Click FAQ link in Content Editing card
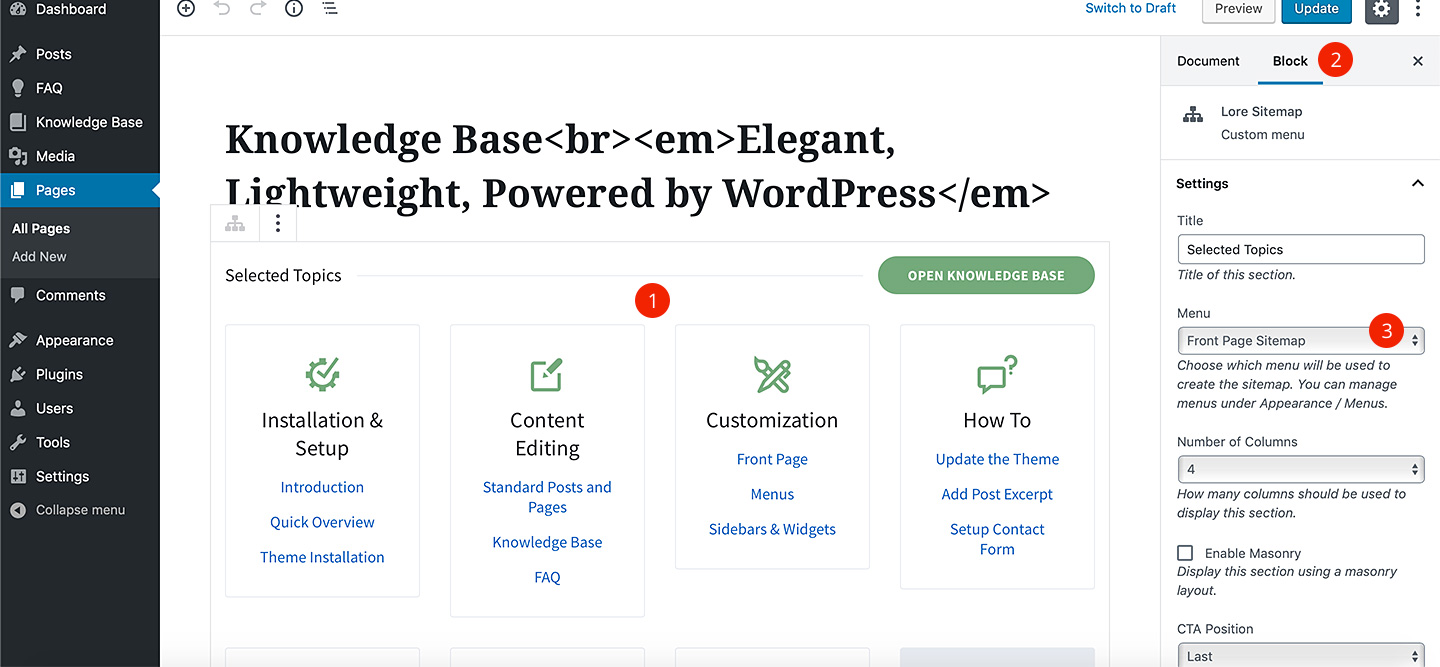The image size is (1440, 667). click(547, 577)
